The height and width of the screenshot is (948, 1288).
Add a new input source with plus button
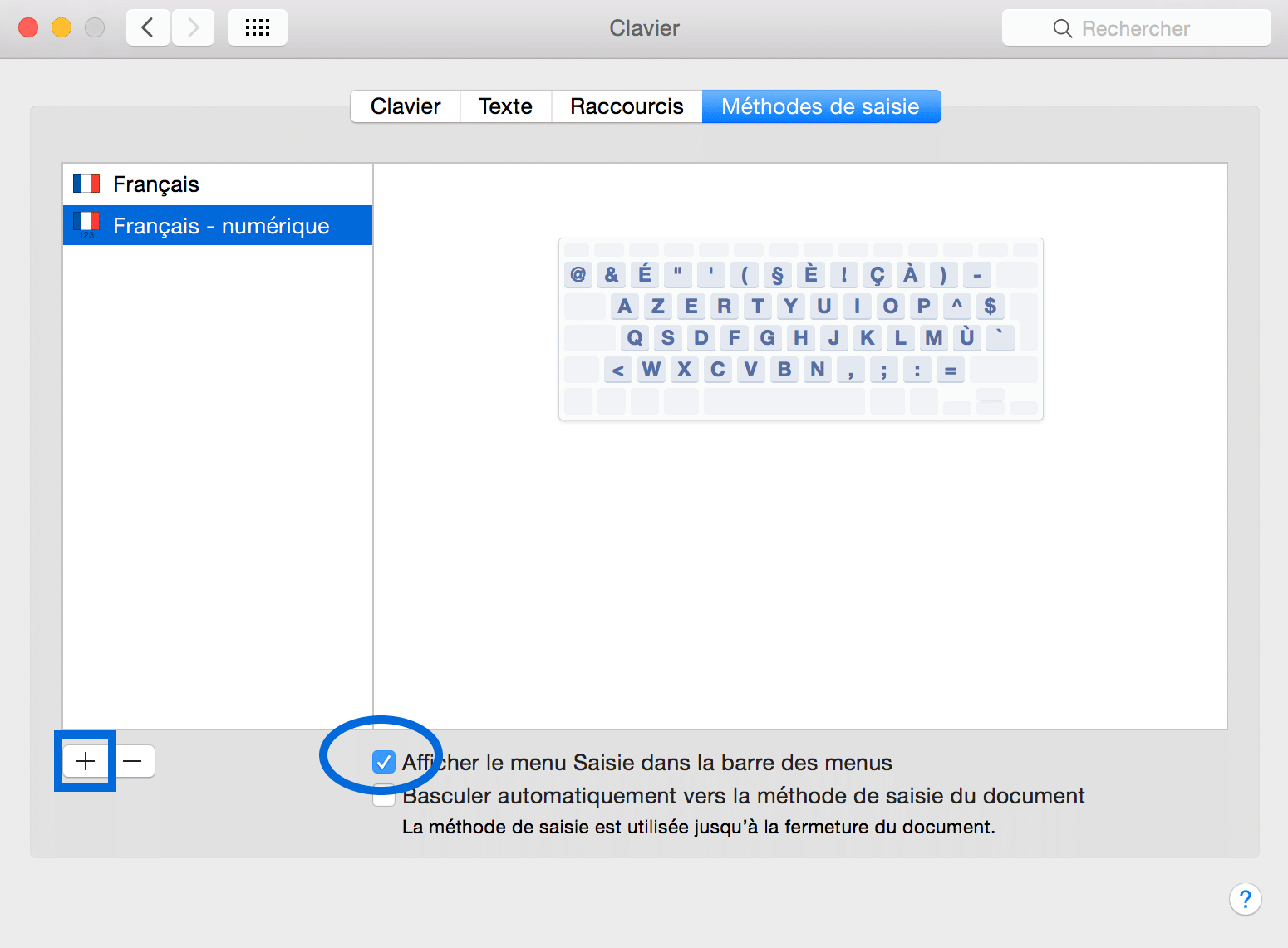[x=86, y=761]
